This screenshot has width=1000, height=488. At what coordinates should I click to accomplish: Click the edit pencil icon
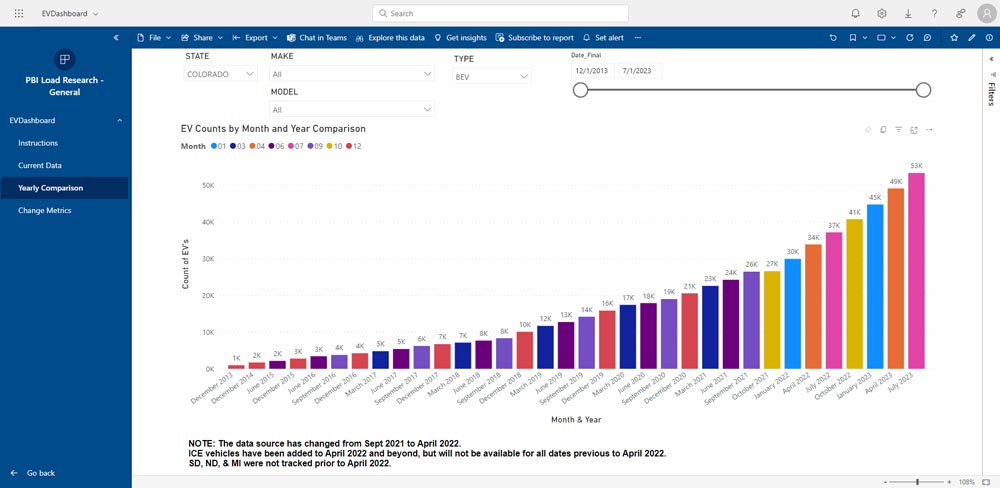971,37
